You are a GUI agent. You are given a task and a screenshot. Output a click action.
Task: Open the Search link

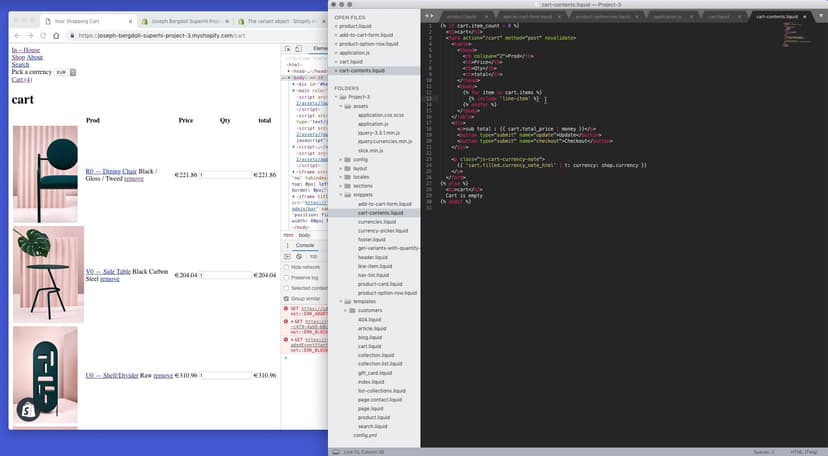tap(20, 65)
